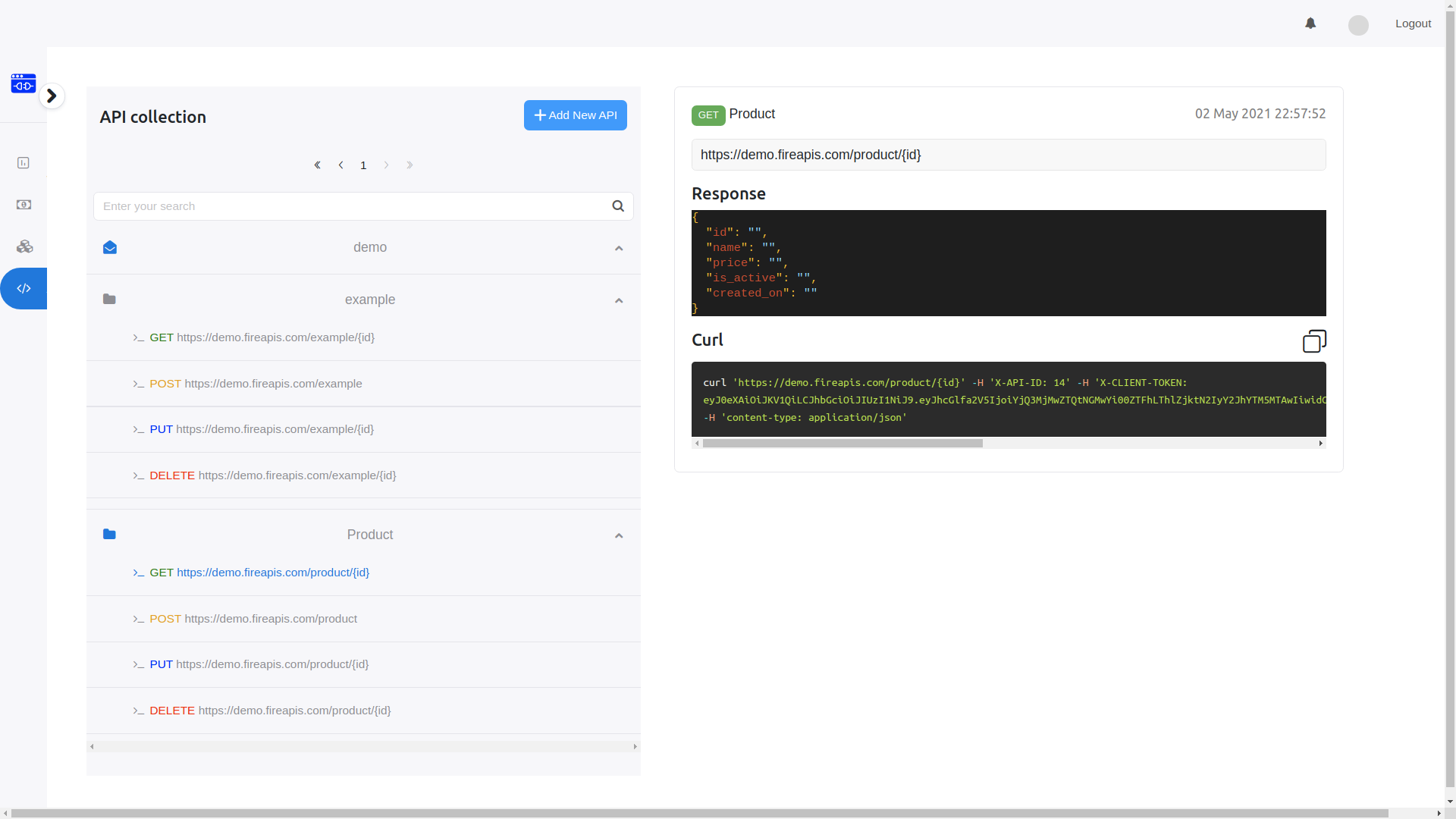This screenshot has width=1456, height=819.
Task: Collapse the Product folder chevron
Action: pos(619,536)
